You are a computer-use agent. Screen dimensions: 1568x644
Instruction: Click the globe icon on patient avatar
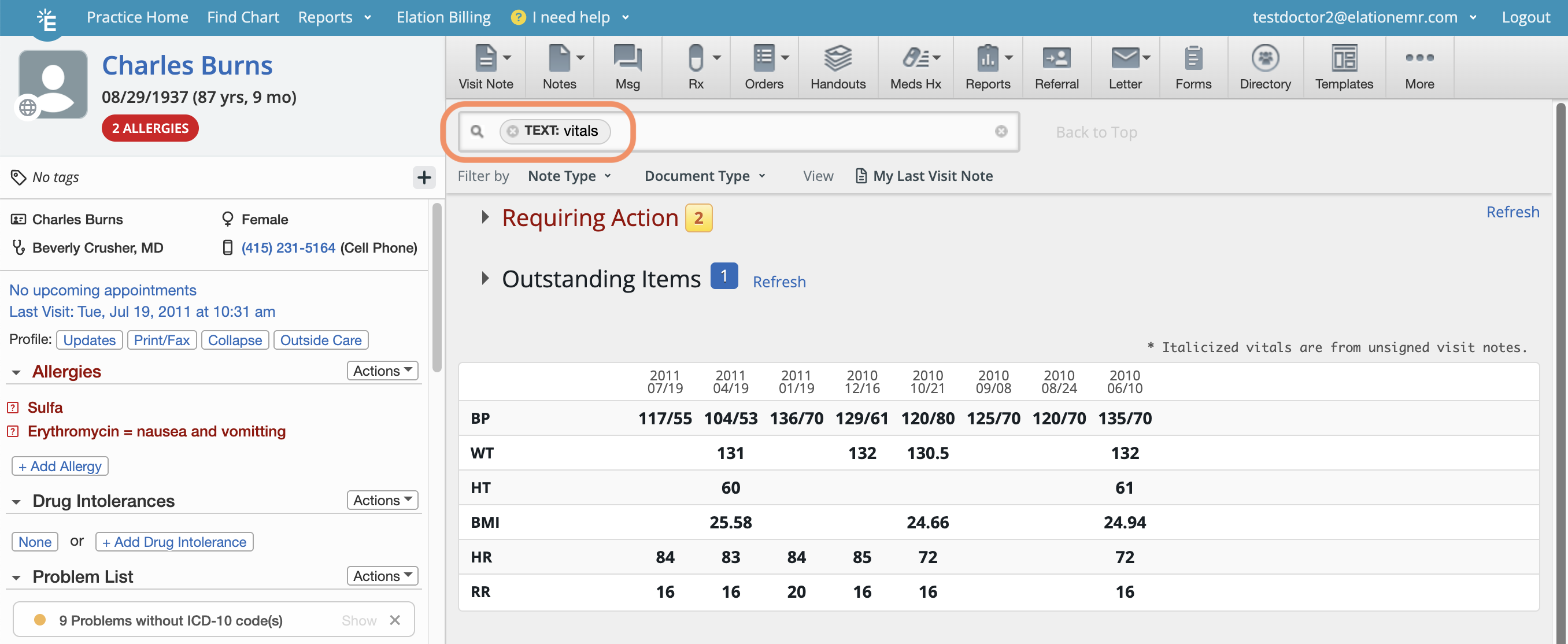click(x=27, y=108)
